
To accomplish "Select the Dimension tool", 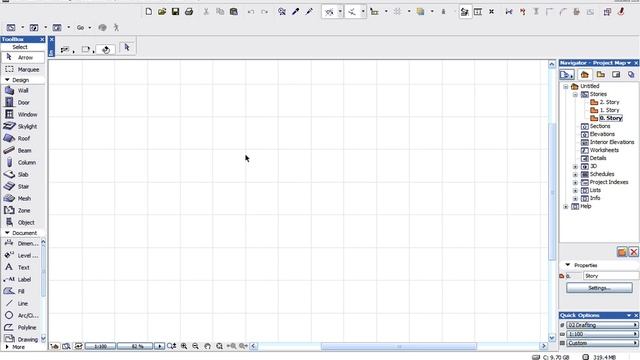I will click(x=20, y=243).
